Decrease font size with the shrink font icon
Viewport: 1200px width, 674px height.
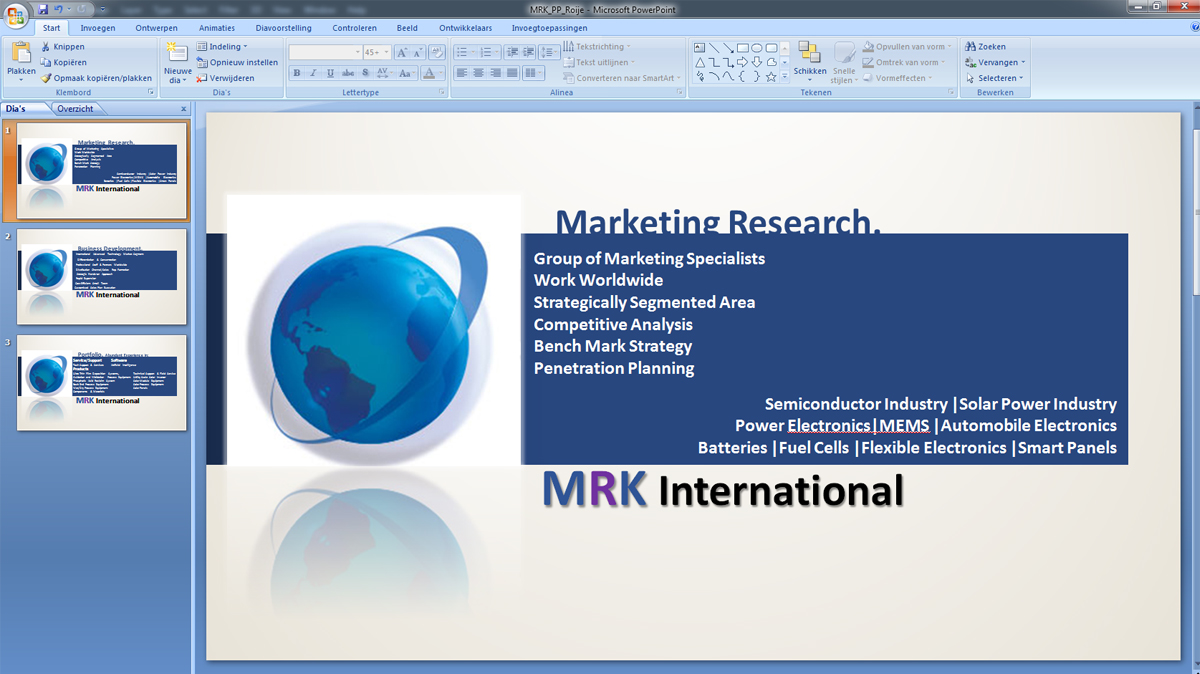click(x=418, y=52)
